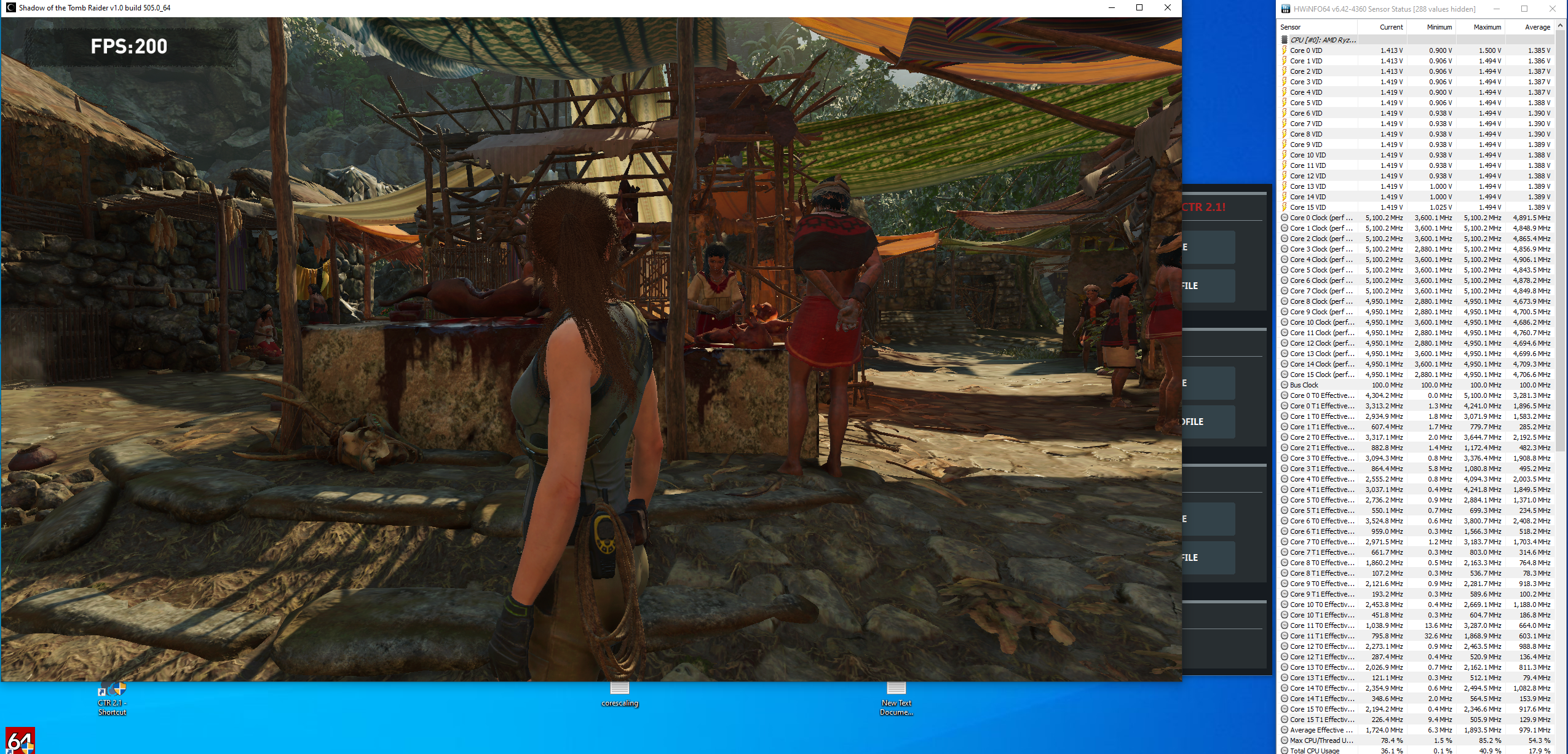Open the CTR 2.1 Shortcut desktop icon
This screenshot has height=754, width=1568.
pyautogui.click(x=113, y=699)
